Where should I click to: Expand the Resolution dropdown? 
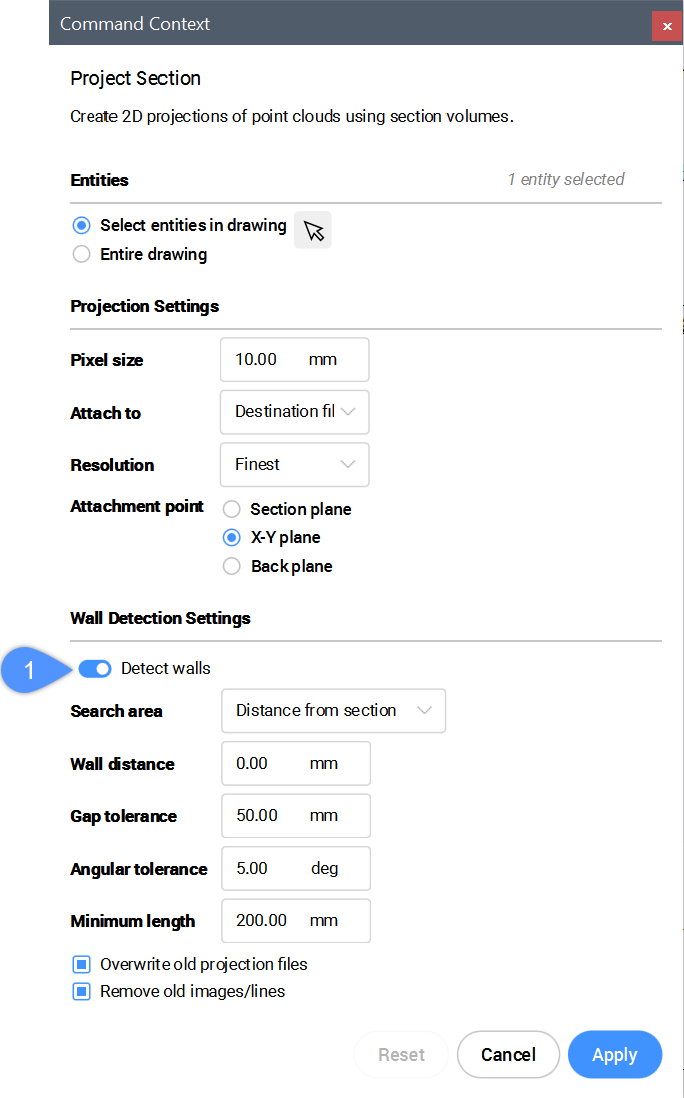coord(294,465)
